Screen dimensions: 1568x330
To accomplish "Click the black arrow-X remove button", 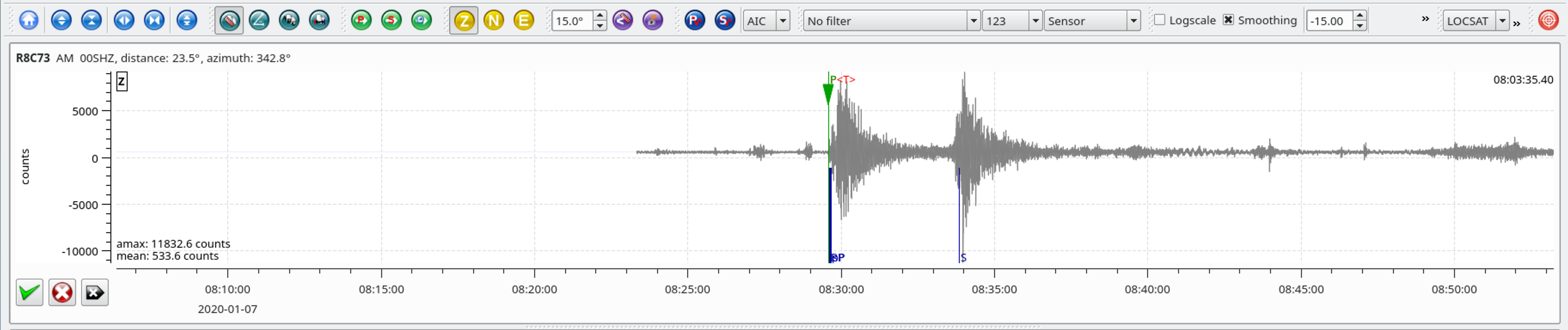I will [x=95, y=293].
